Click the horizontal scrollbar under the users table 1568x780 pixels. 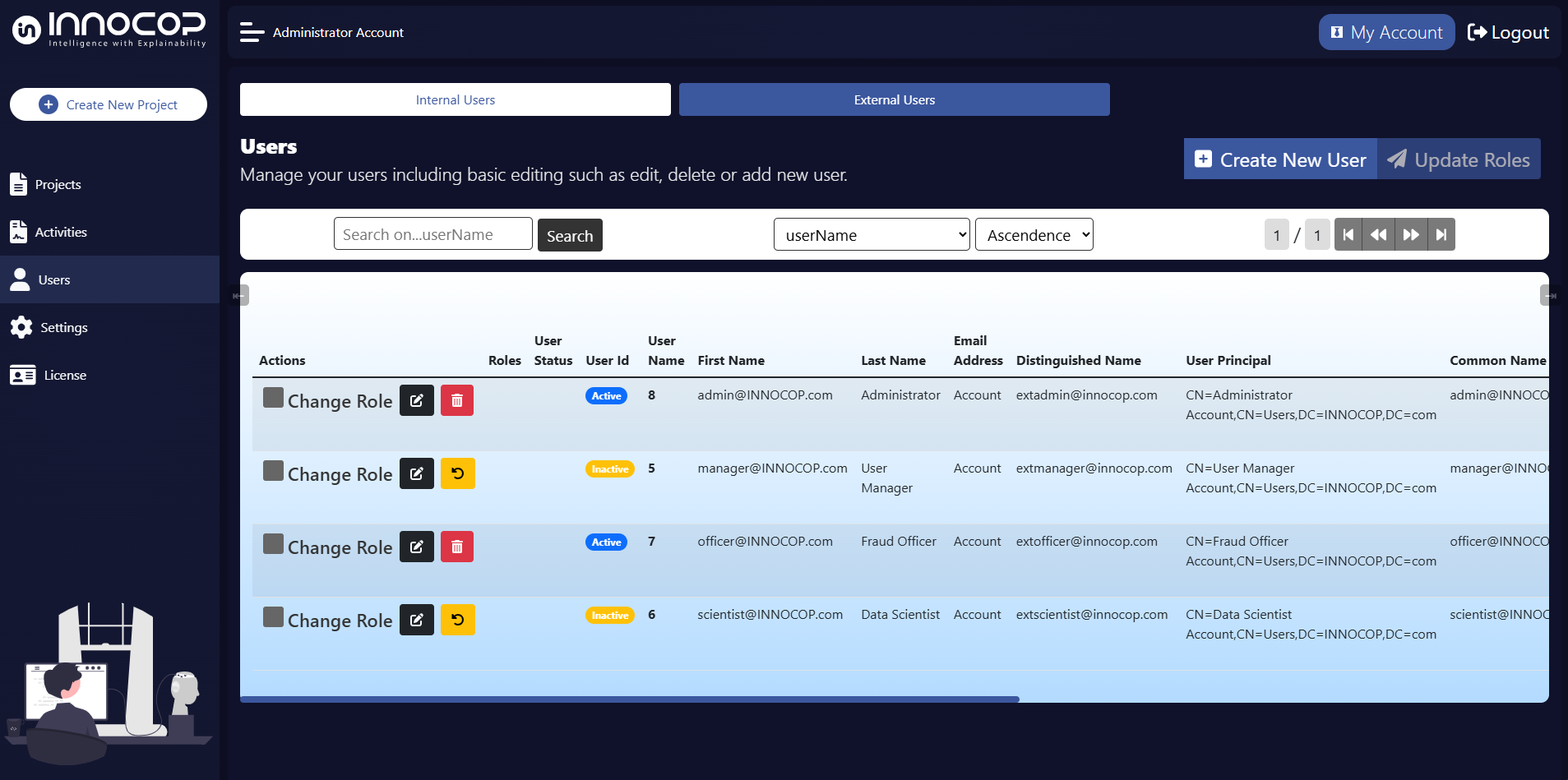tap(630, 699)
